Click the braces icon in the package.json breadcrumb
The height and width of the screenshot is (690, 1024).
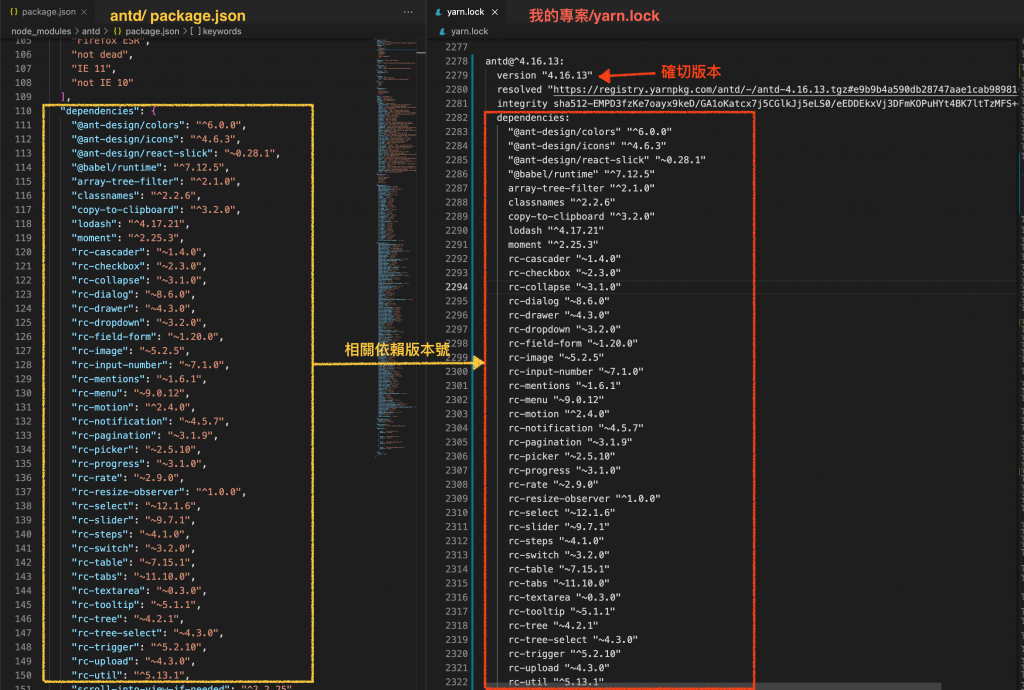pos(118,31)
